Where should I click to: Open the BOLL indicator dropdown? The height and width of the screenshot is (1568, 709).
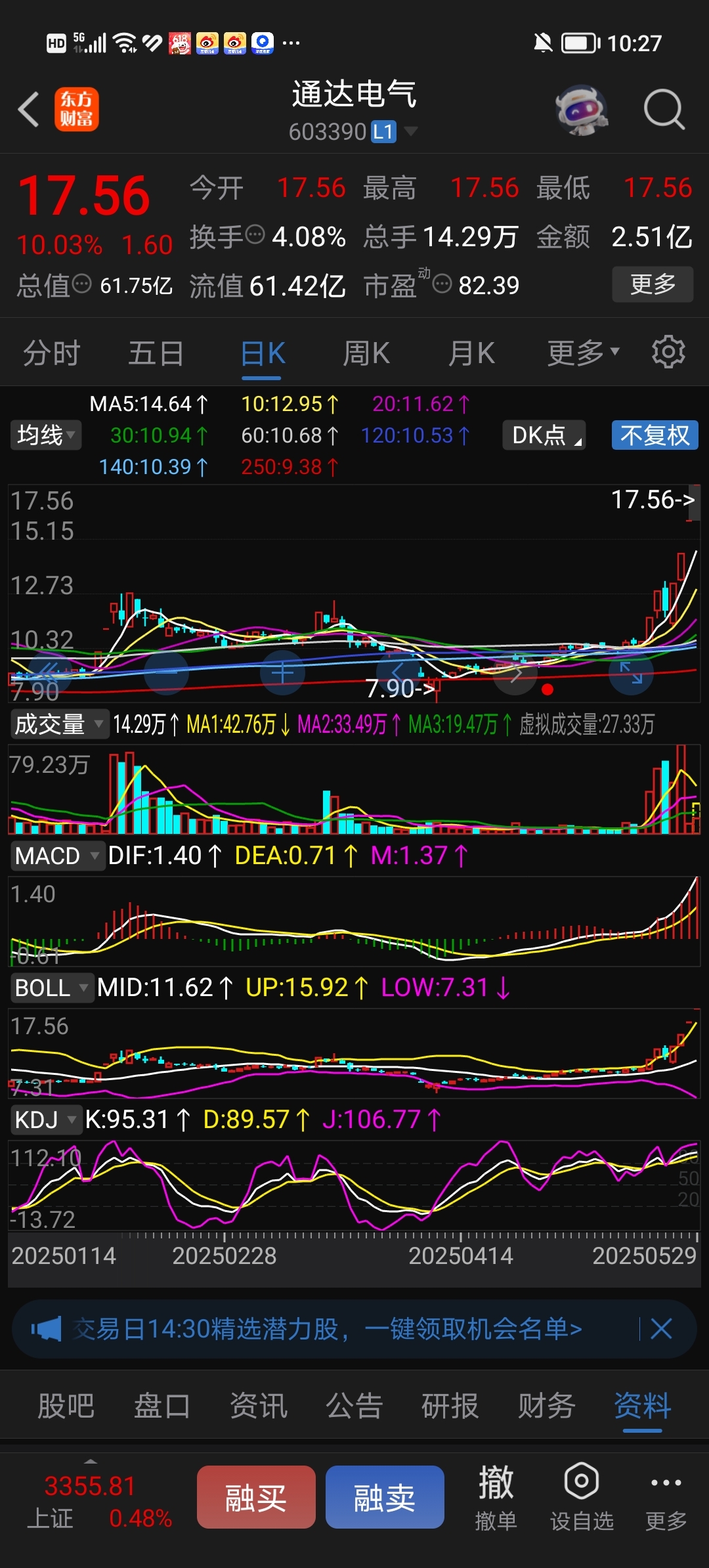[52, 988]
